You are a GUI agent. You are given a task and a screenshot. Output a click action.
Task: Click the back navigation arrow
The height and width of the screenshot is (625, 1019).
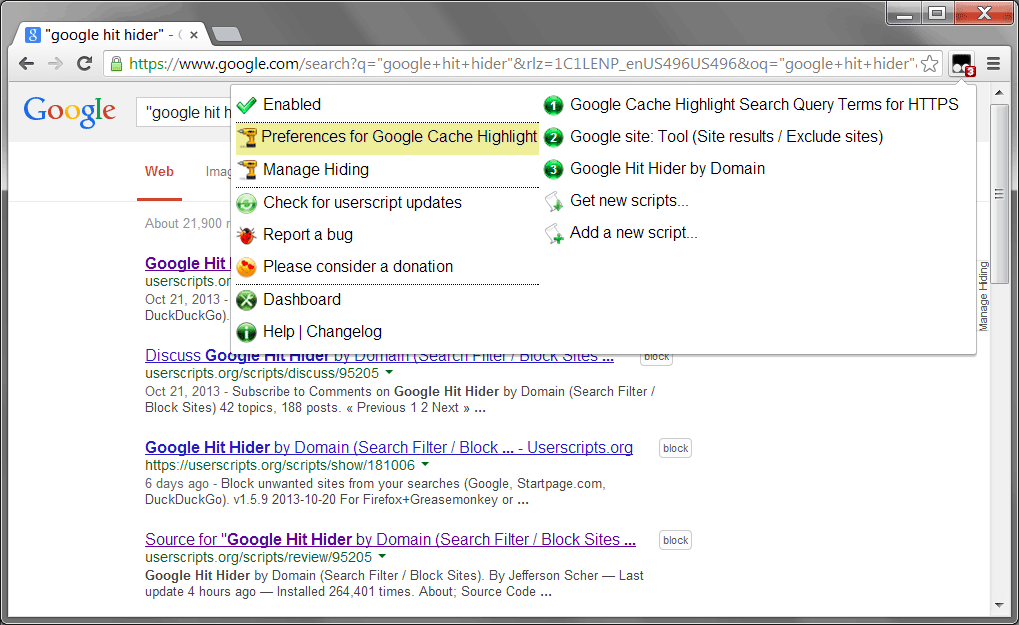27,63
